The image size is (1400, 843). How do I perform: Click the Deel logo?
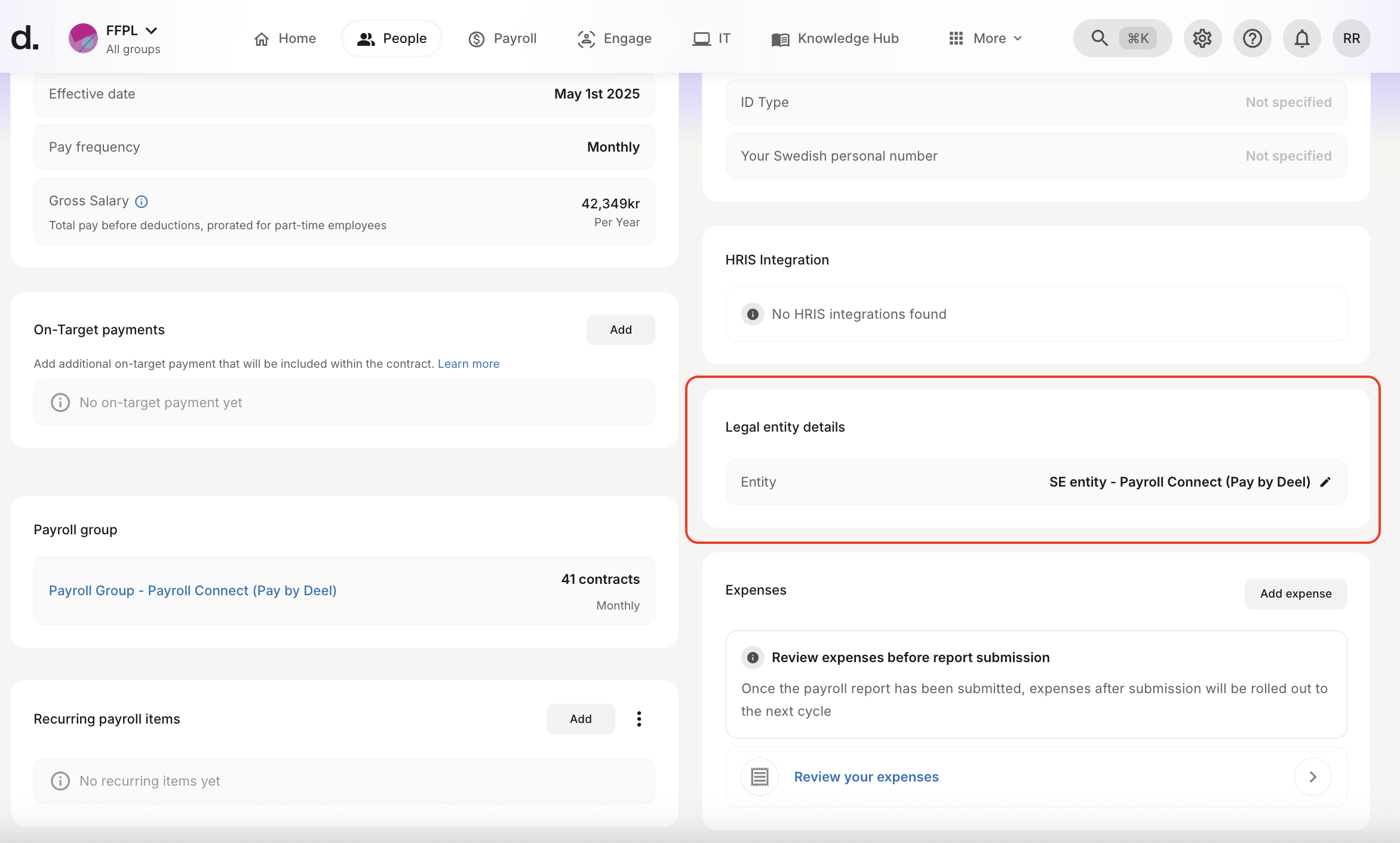pos(25,38)
